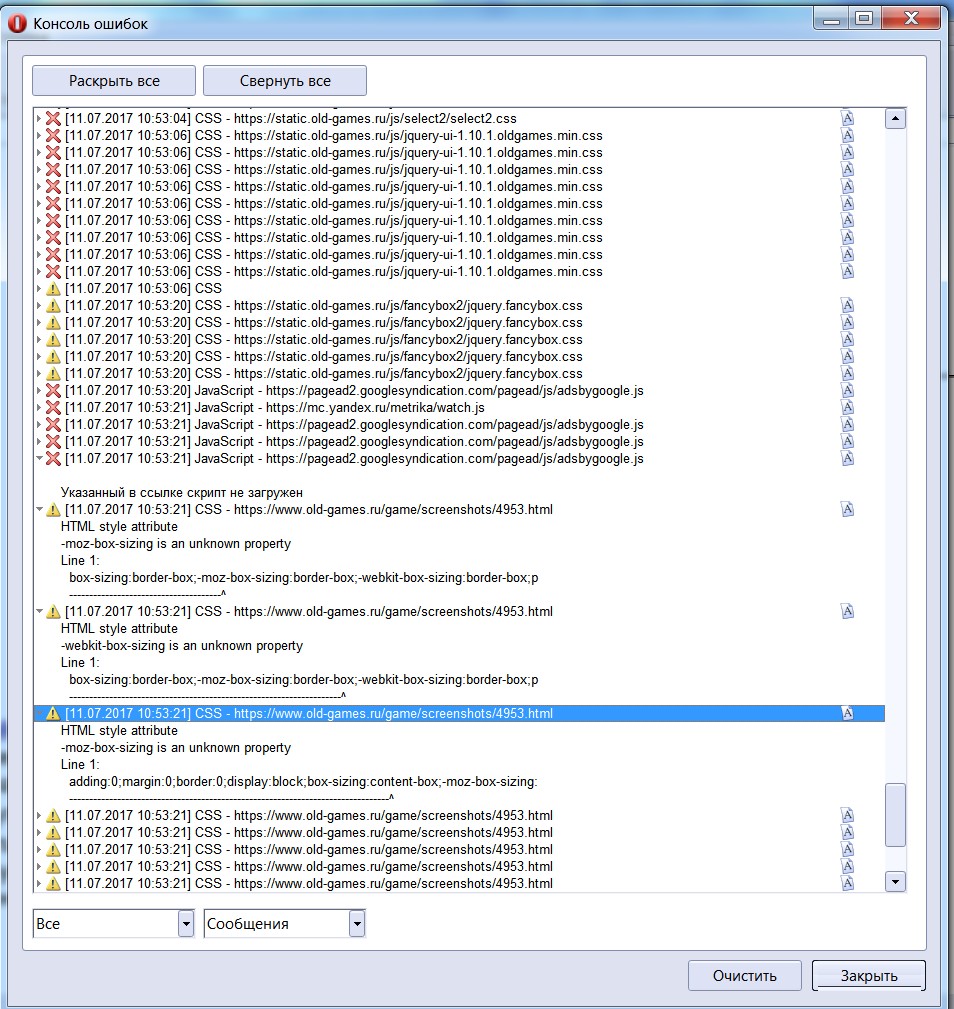Click the scrollbar up arrow
This screenshot has height=1009, width=954.
[x=895, y=118]
